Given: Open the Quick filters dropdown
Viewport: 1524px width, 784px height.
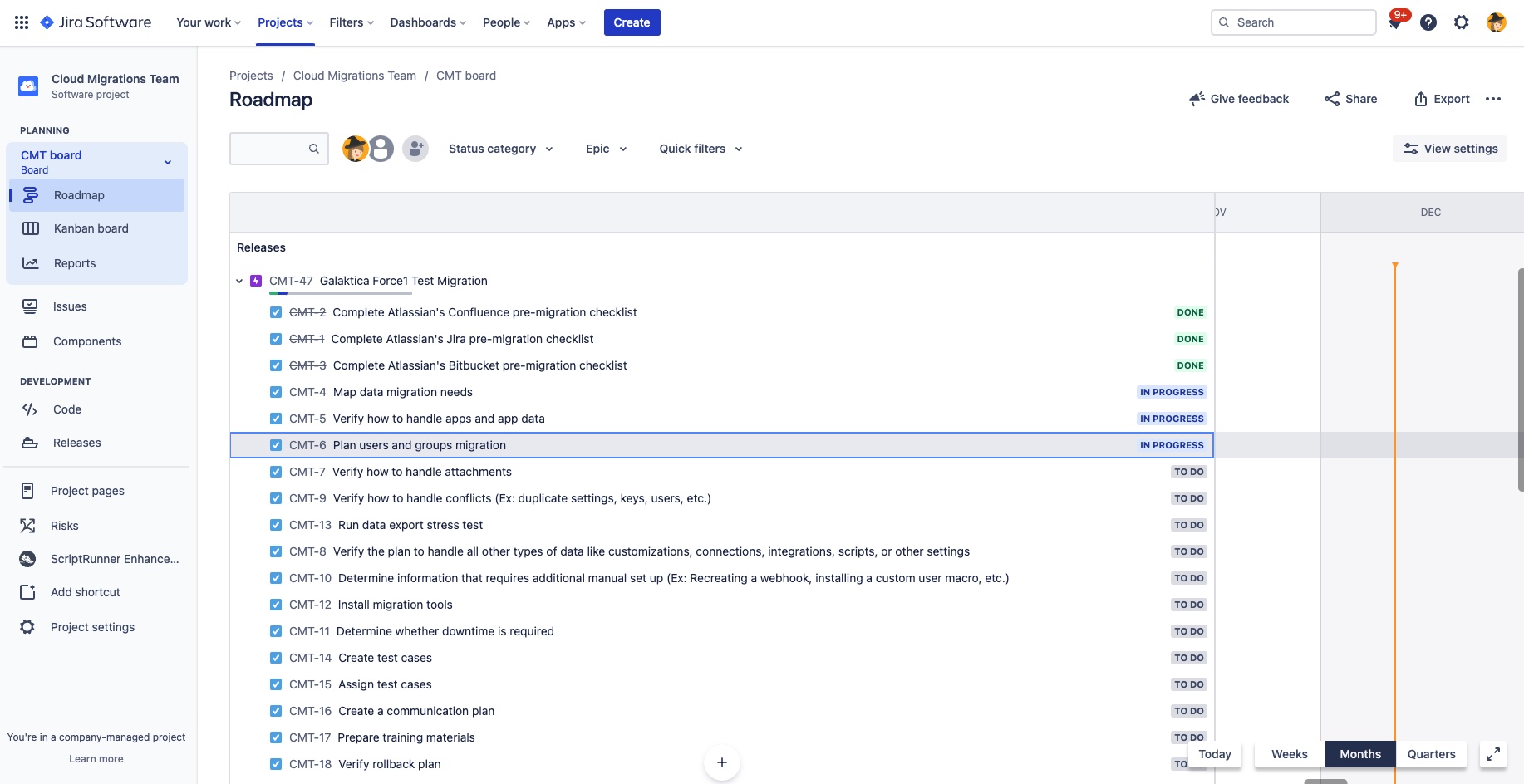Looking at the screenshot, I should [701, 149].
